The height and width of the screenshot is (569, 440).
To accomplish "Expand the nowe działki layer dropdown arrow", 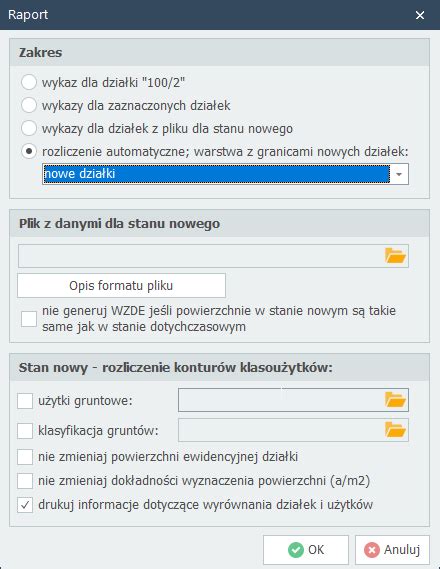I will pyautogui.click(x=399, y=174).
